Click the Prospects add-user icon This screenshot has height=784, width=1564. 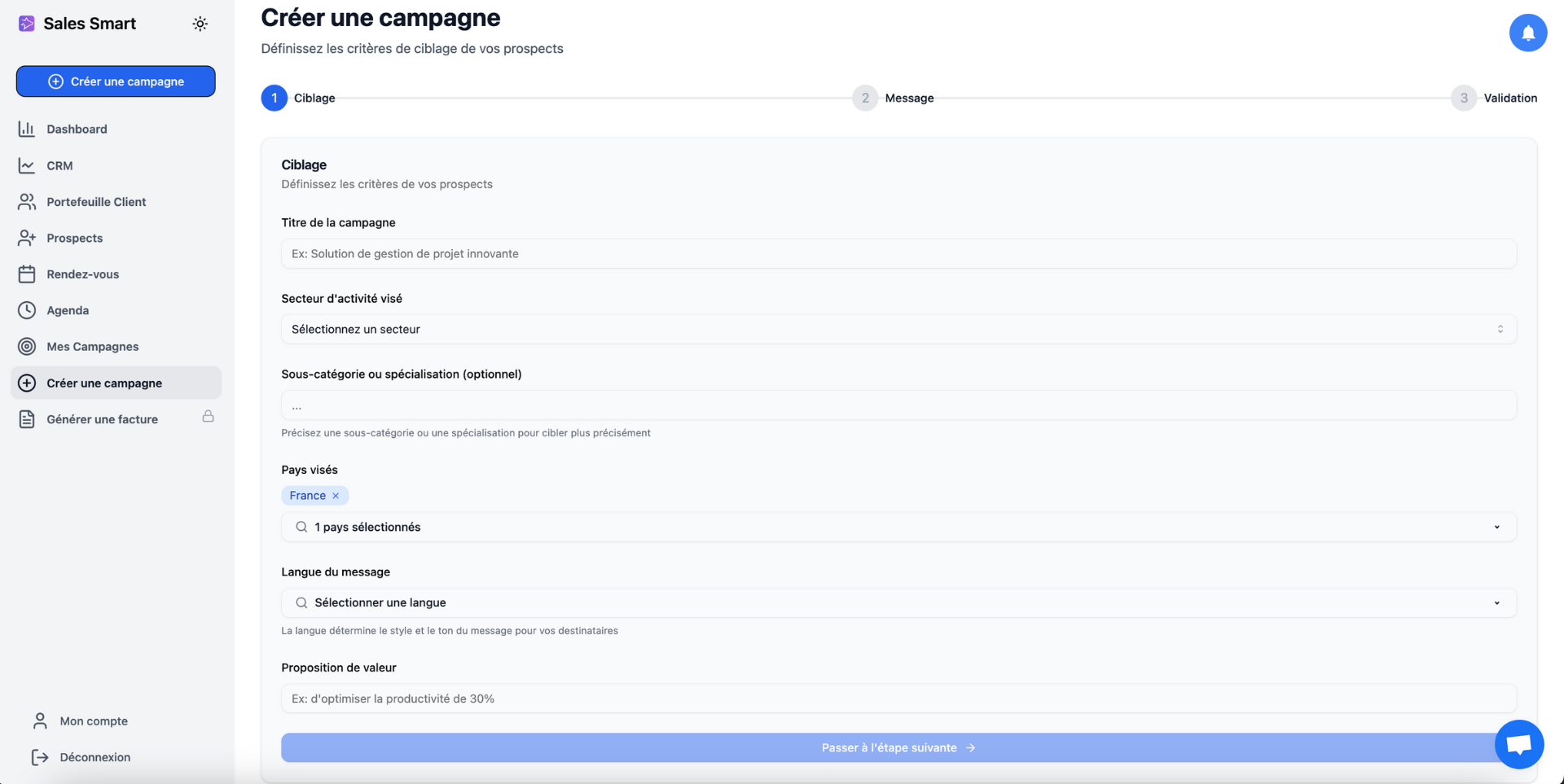[x=27, y=238]
